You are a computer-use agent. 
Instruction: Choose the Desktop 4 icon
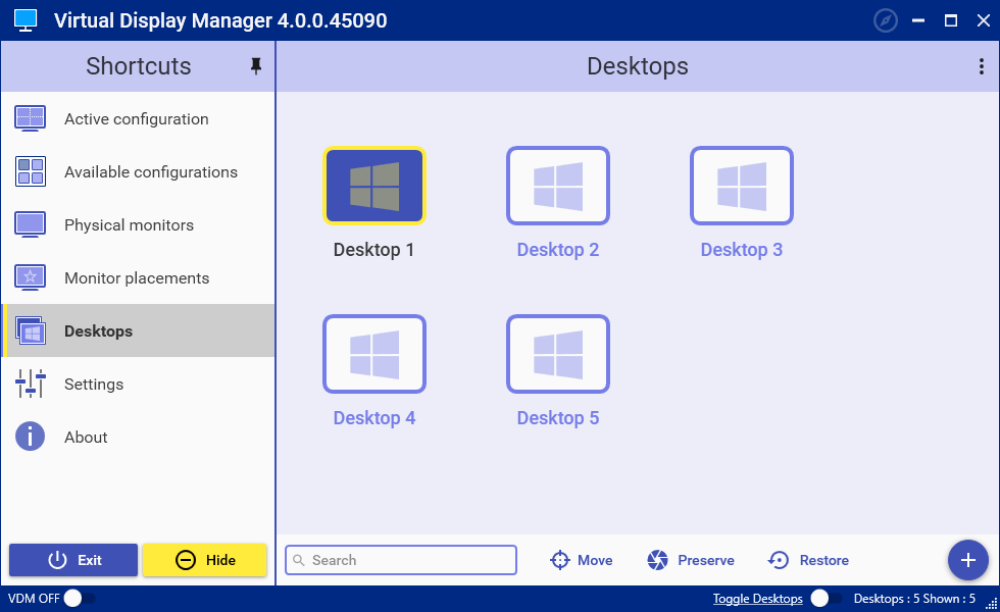point(374,354)
